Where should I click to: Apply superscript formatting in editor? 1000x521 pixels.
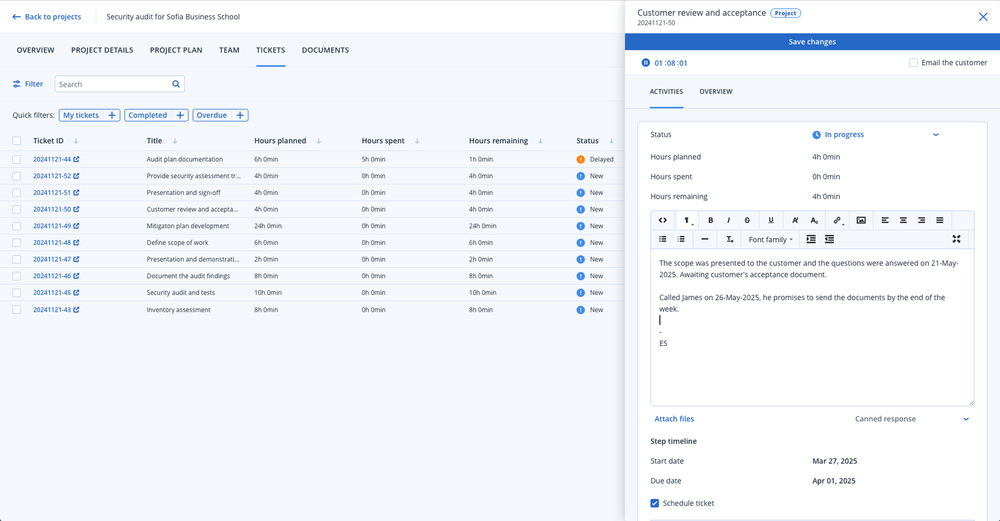[x=795, y=220]
